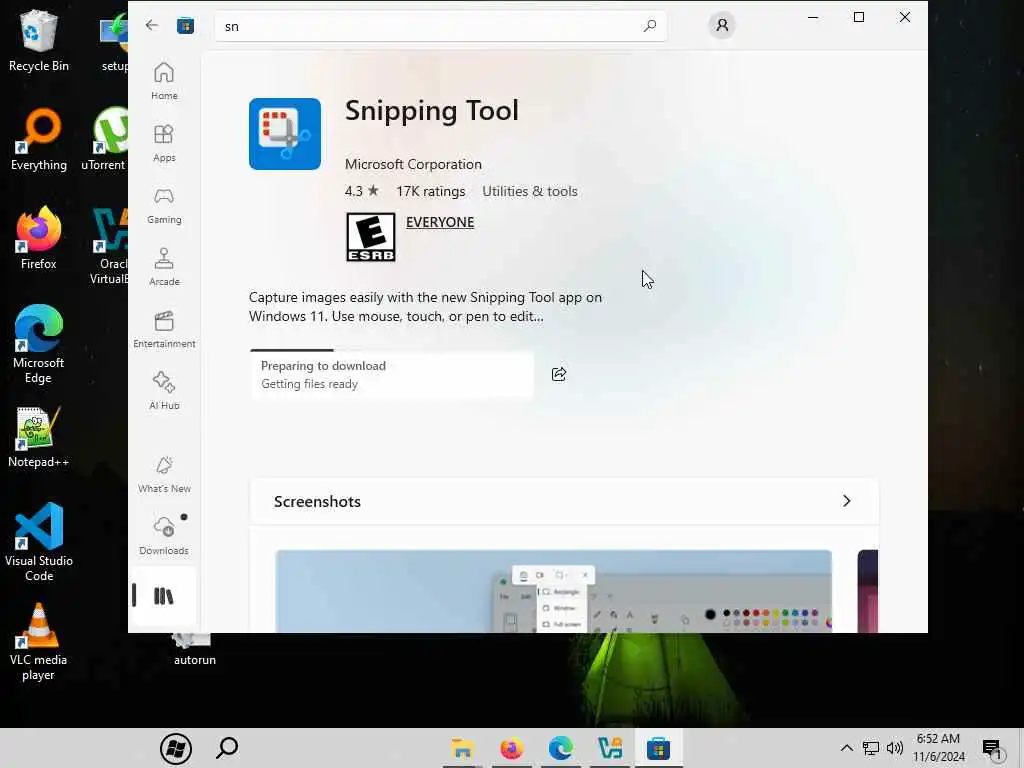Open VirtualBox from the taskbar
Viewport: 1024px width, 768px height.
(609, 748)
